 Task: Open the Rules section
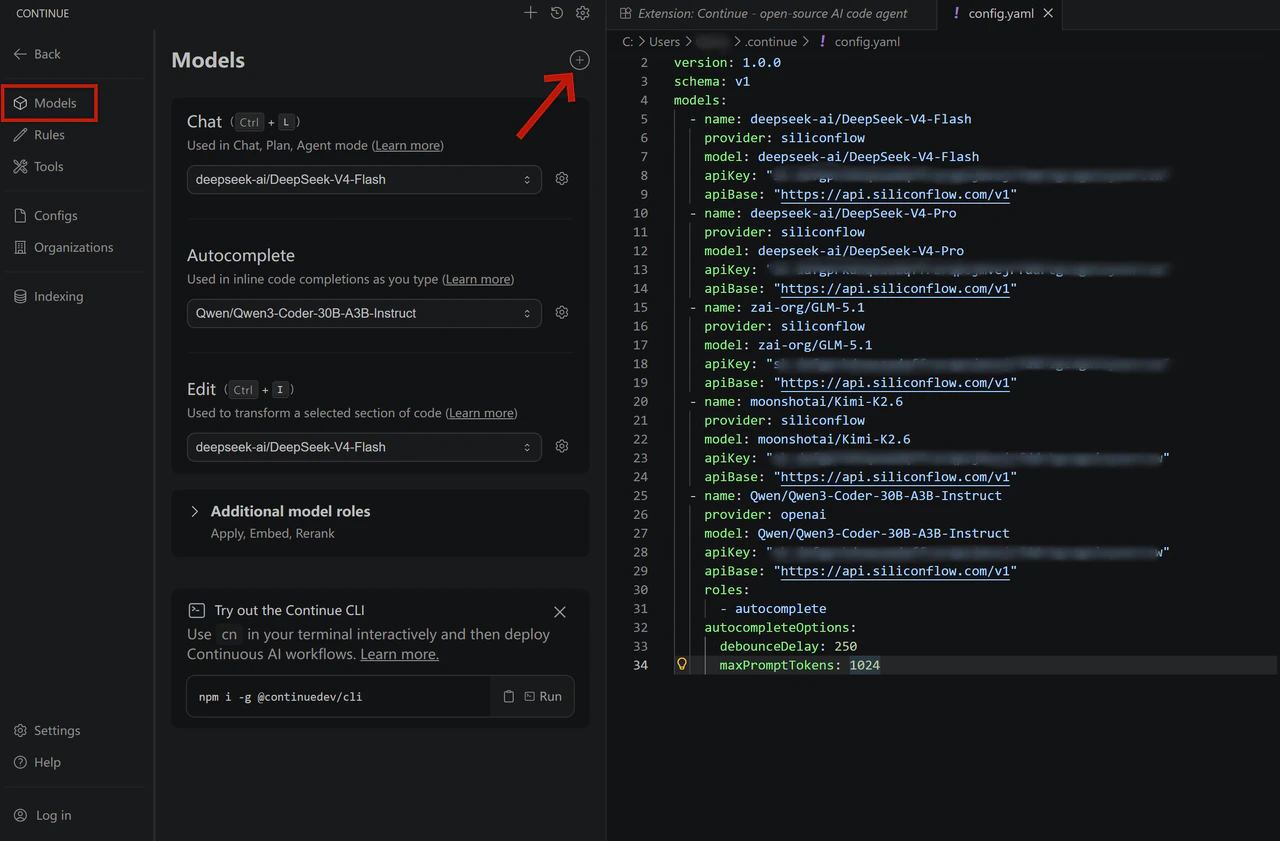click(39, 135)
